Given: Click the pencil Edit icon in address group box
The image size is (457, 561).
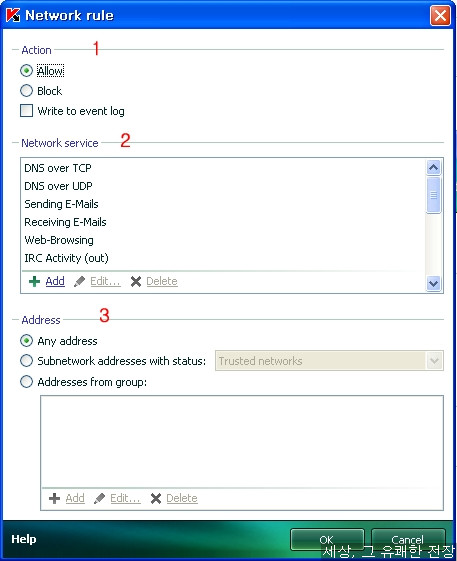Looking at the screenshot, I should (99, 498).
